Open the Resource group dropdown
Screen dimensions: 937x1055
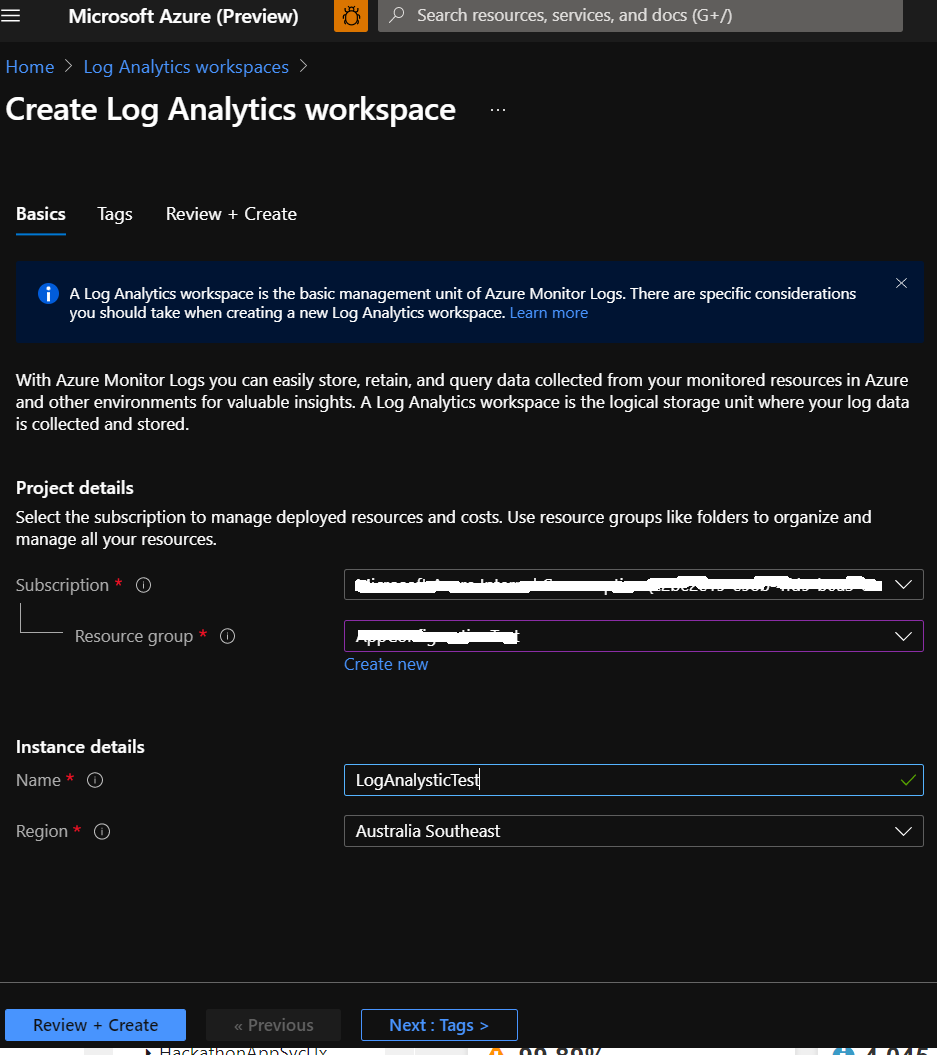pos(634,636)
